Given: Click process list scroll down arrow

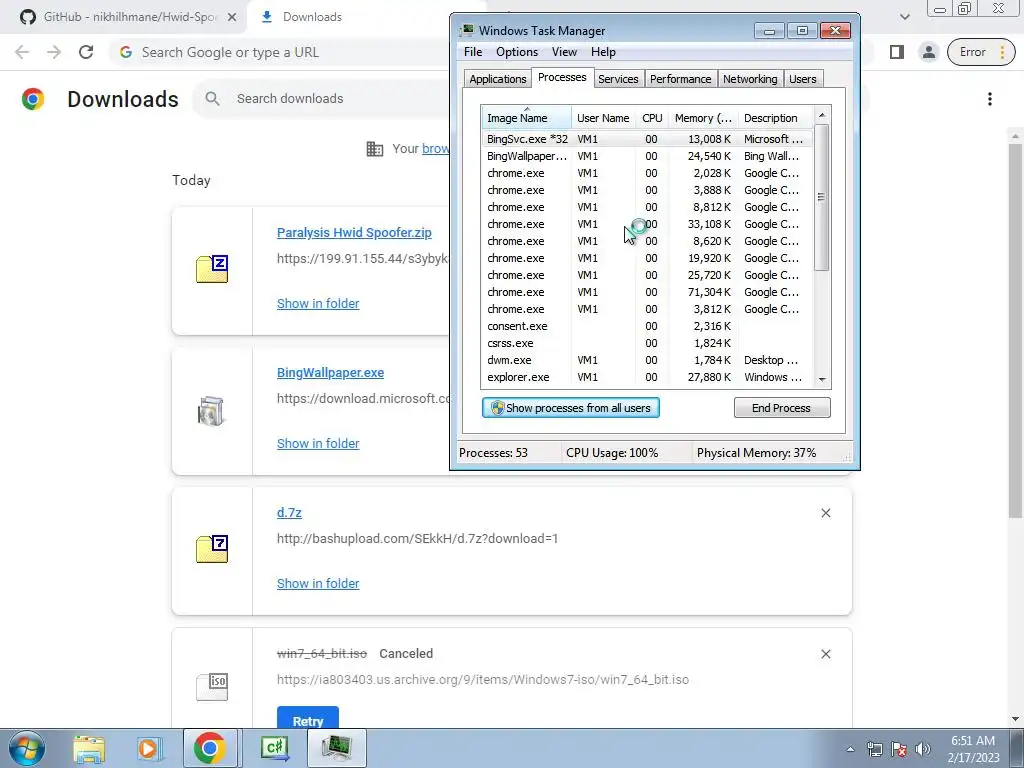Looking at the screenshot, I should 822,379.
